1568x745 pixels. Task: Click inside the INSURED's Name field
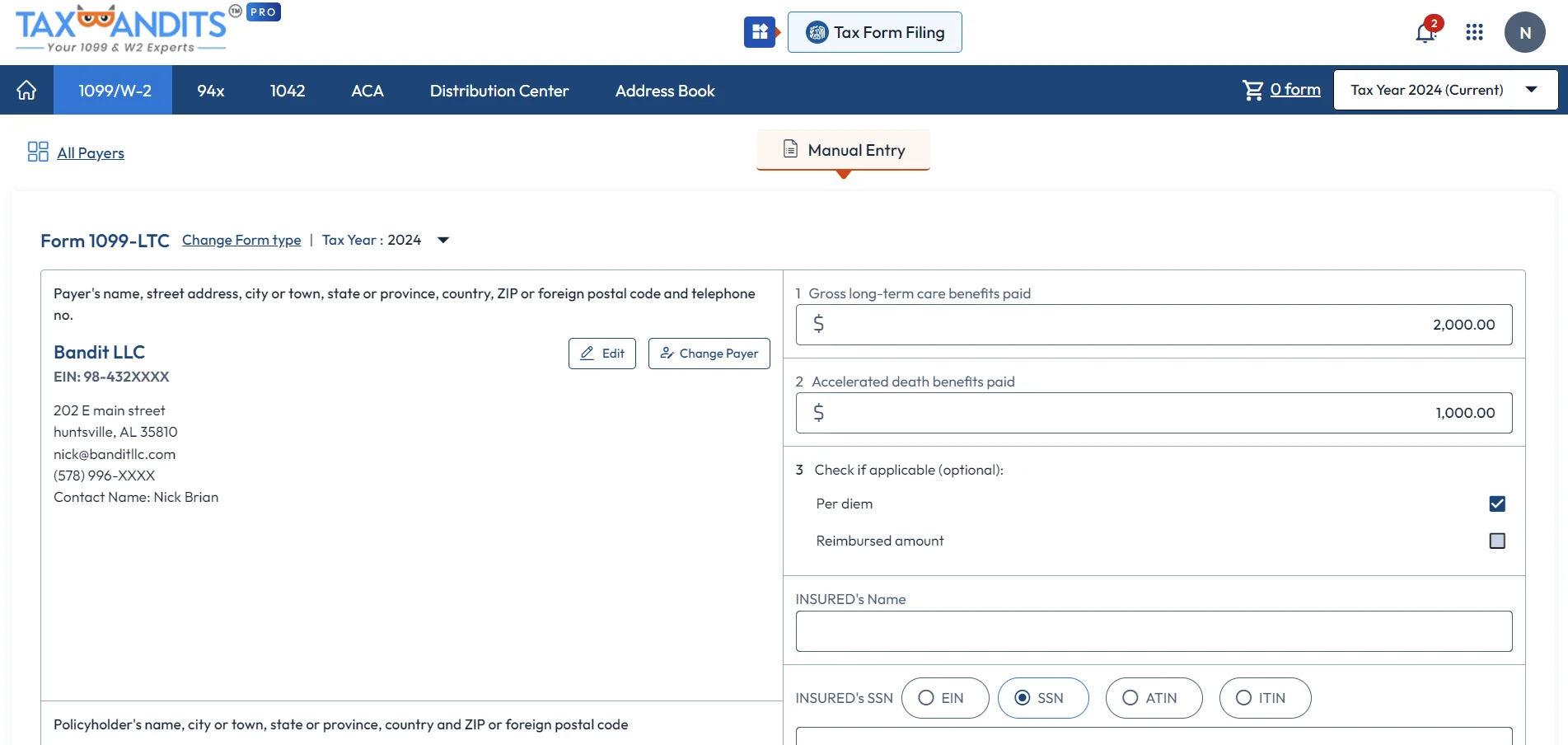click(1152, 630)
